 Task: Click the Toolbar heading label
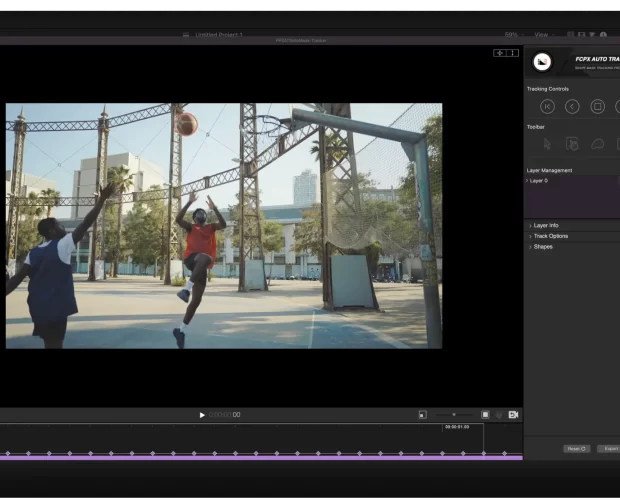click(x=536, y=127)
